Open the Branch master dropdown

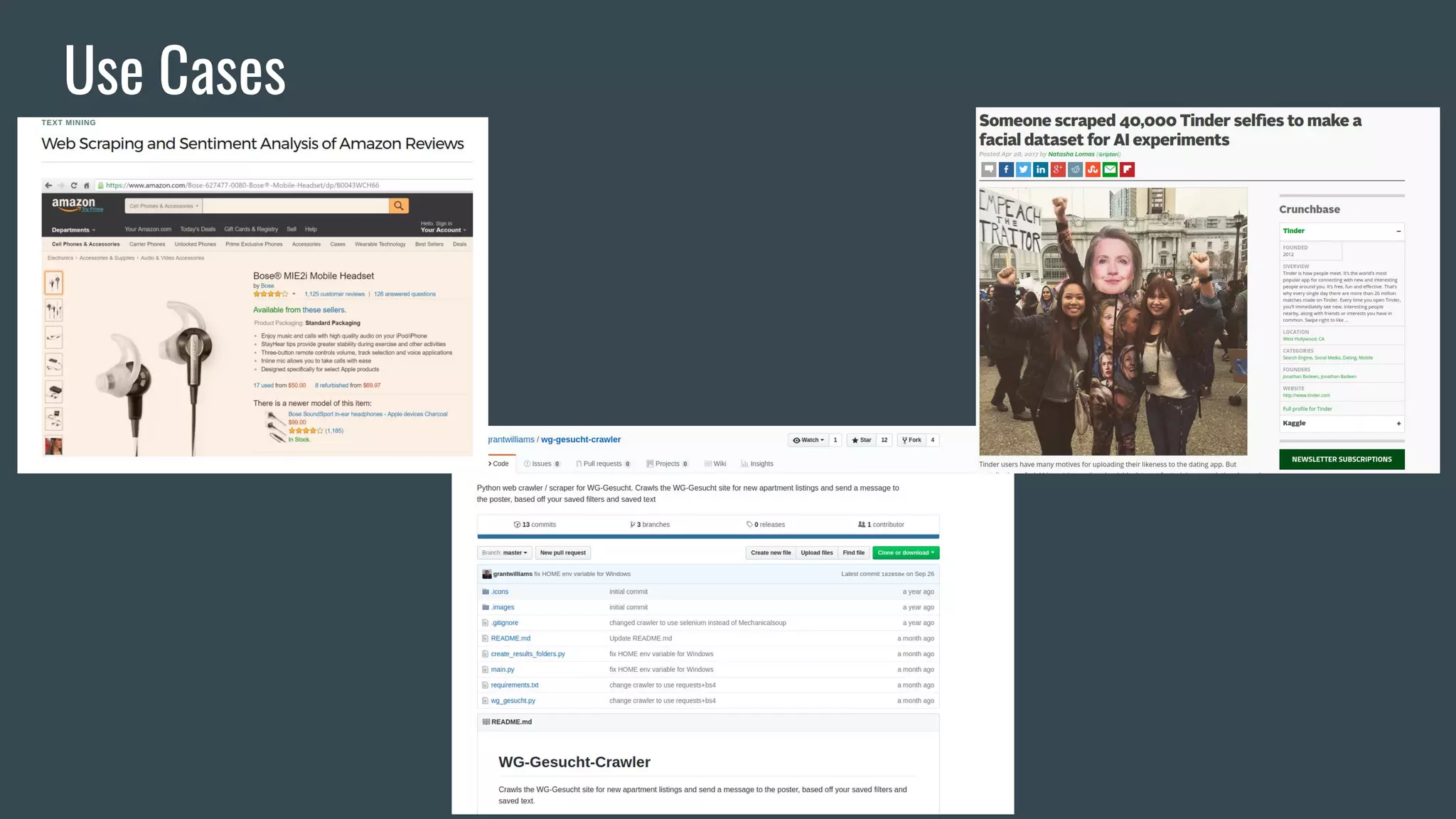click(504, 552)
